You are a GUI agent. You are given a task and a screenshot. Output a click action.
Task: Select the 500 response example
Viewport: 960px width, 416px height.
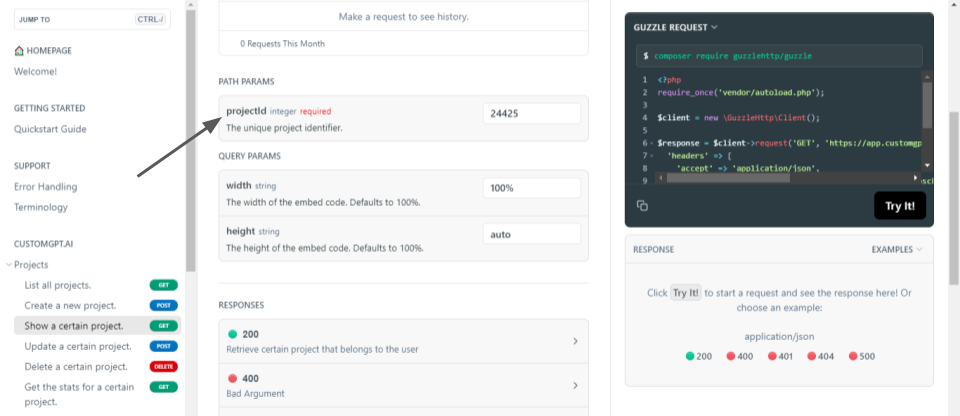861,356
